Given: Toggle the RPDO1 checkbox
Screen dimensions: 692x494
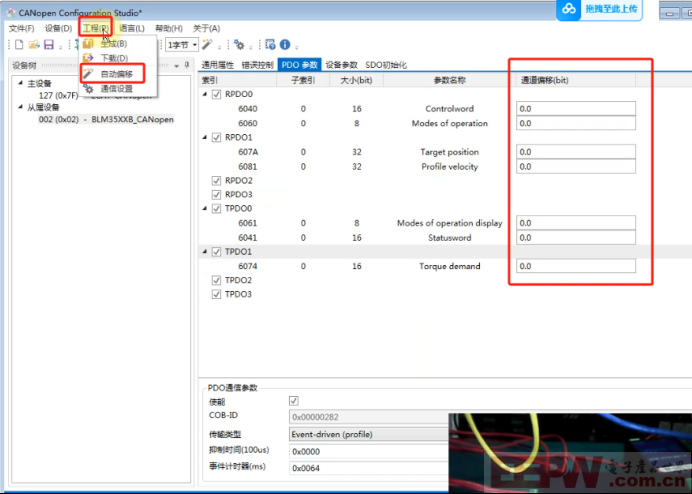Looking at the screenshot, I should click(216, 137).
